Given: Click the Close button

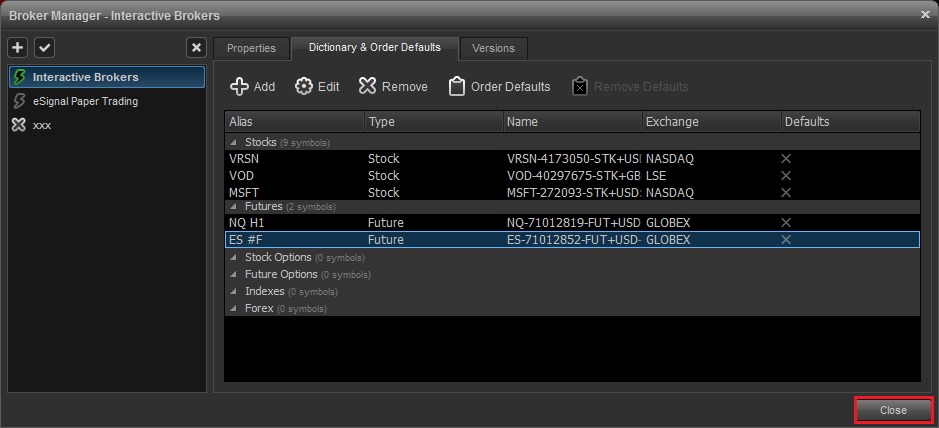Looking at the screenshot, I should [x=893, y=410].
